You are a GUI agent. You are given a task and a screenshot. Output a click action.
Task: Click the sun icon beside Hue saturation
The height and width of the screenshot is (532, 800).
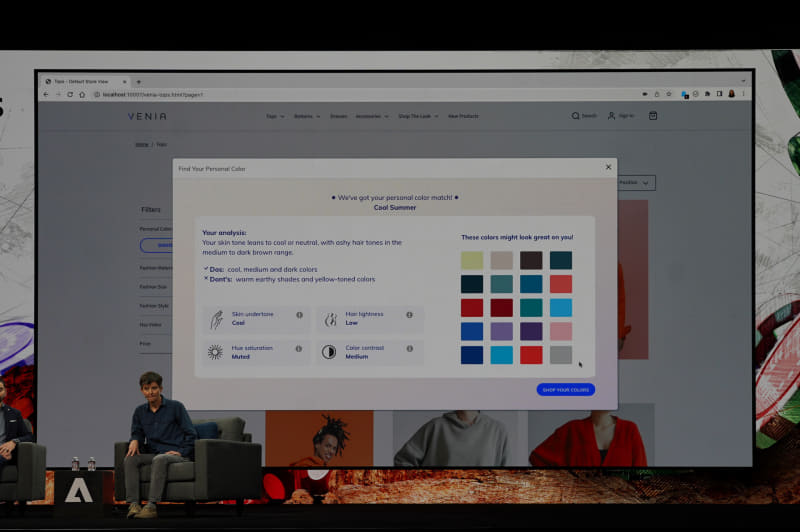215,352
